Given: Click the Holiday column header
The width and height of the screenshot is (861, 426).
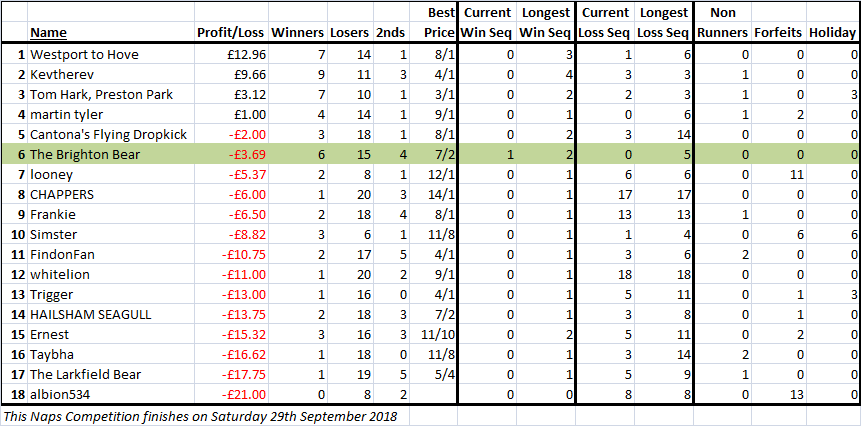Looking at the screenshot, I should [x=832, y=33].
